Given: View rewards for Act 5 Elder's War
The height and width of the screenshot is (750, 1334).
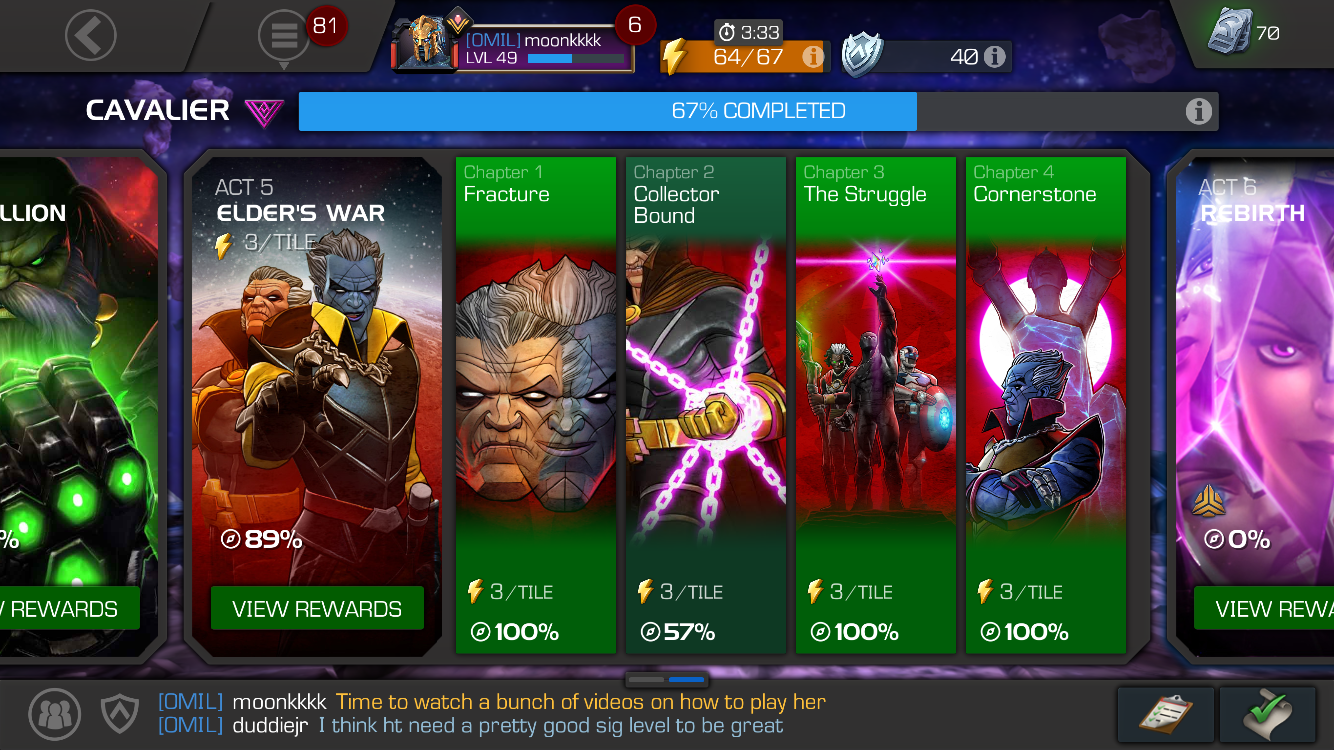Looking at the screenshot, I should pyautogui.click(x=317, y=609).
